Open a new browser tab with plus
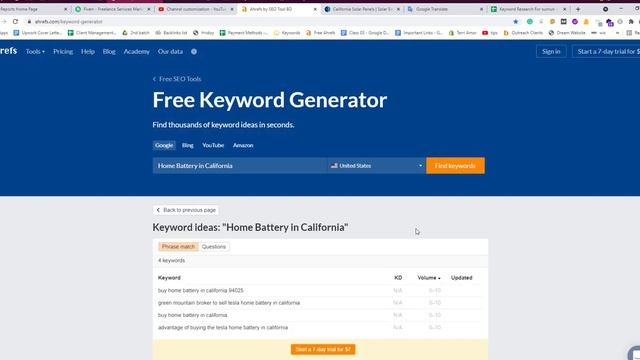The height and width of the screenshot is (360, 640). click(578, 9)
